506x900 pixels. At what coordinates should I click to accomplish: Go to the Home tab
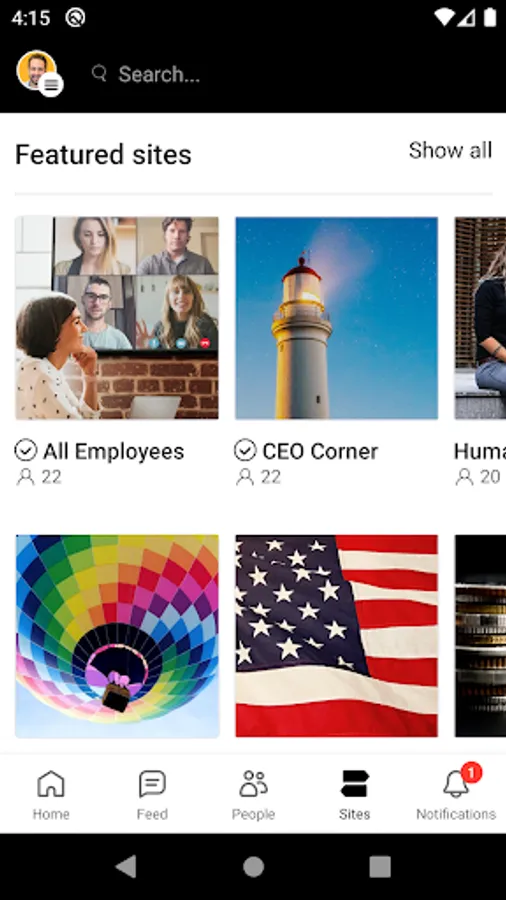click(51, 794)
